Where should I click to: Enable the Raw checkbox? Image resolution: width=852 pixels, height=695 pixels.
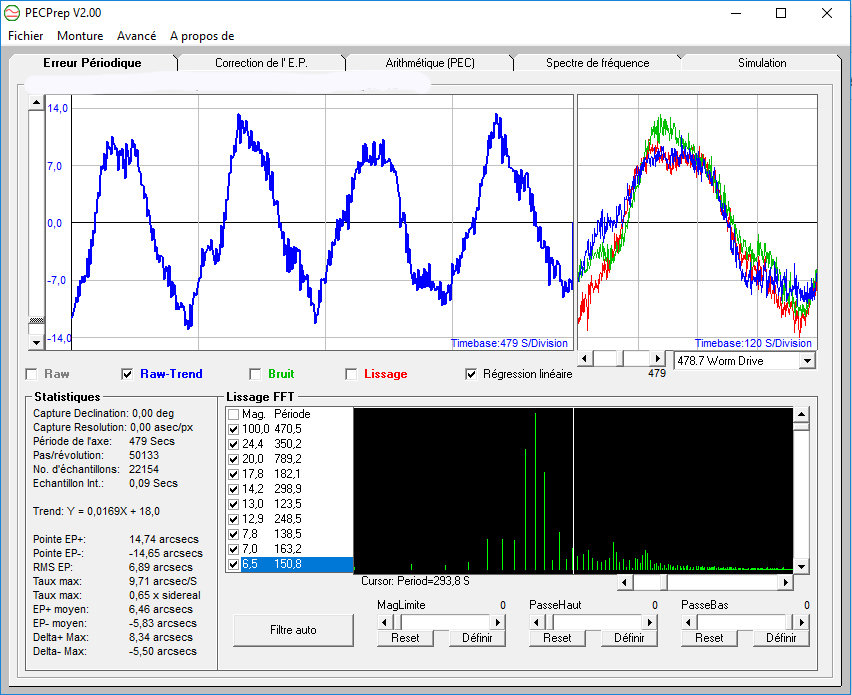pos(31,374)
